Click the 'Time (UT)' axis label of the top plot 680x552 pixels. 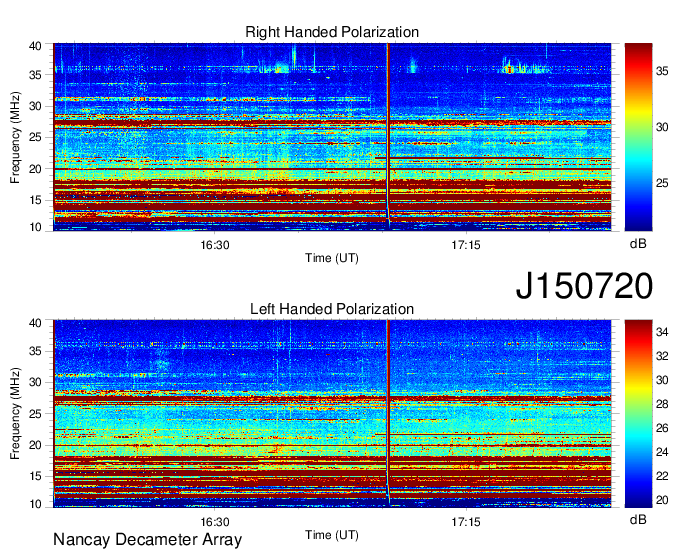click(x=332, y=258)
